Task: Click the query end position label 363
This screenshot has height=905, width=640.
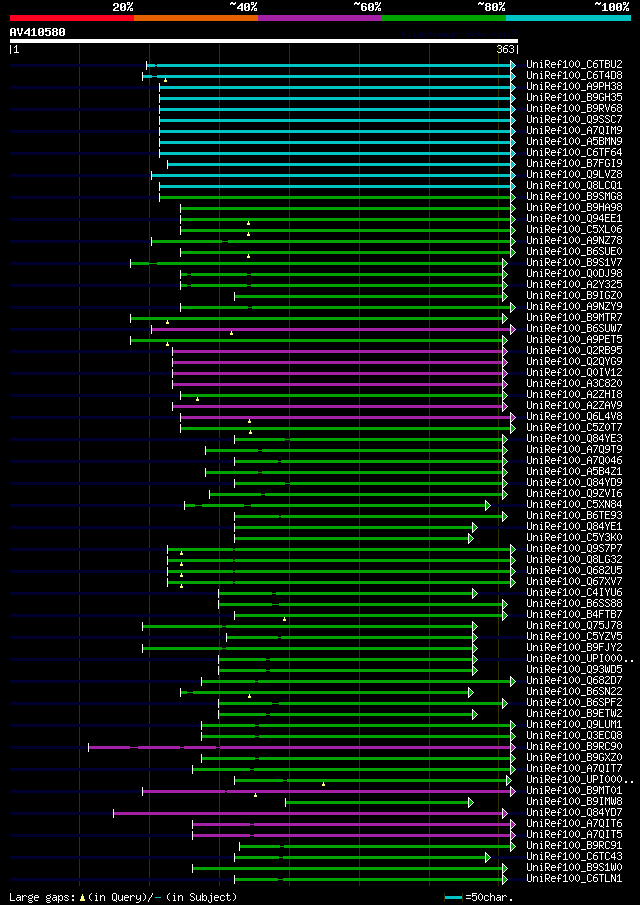Action: pos(506,50)
